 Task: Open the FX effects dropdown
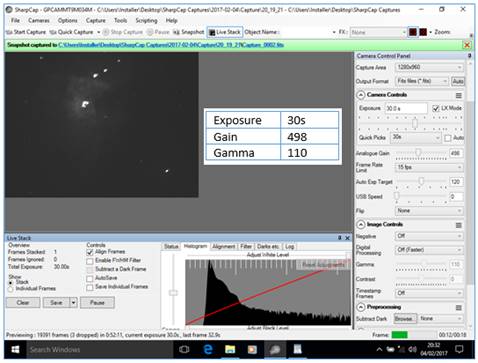click(378, 32)
